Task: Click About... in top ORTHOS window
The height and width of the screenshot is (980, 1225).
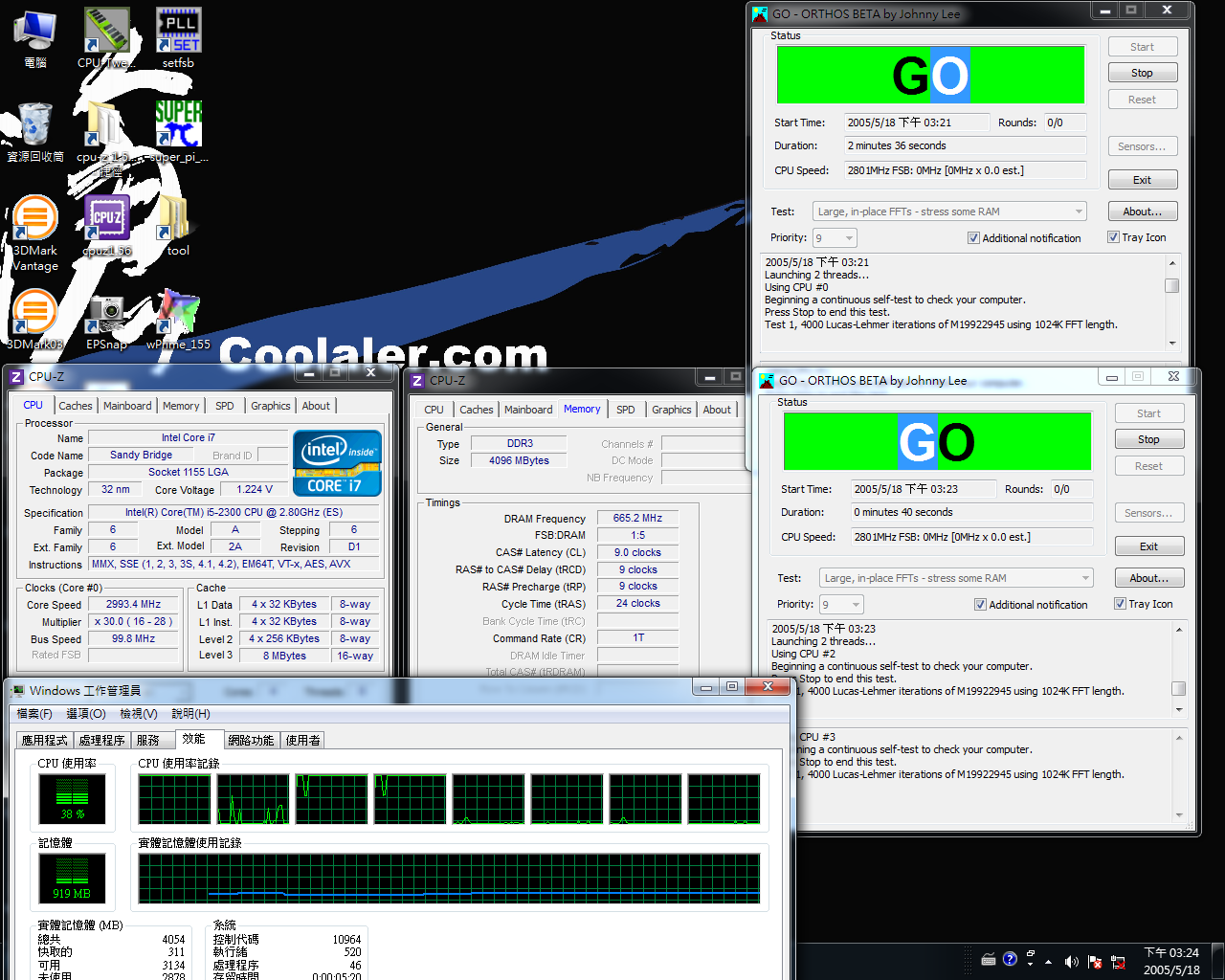Action: point(1142,212)
